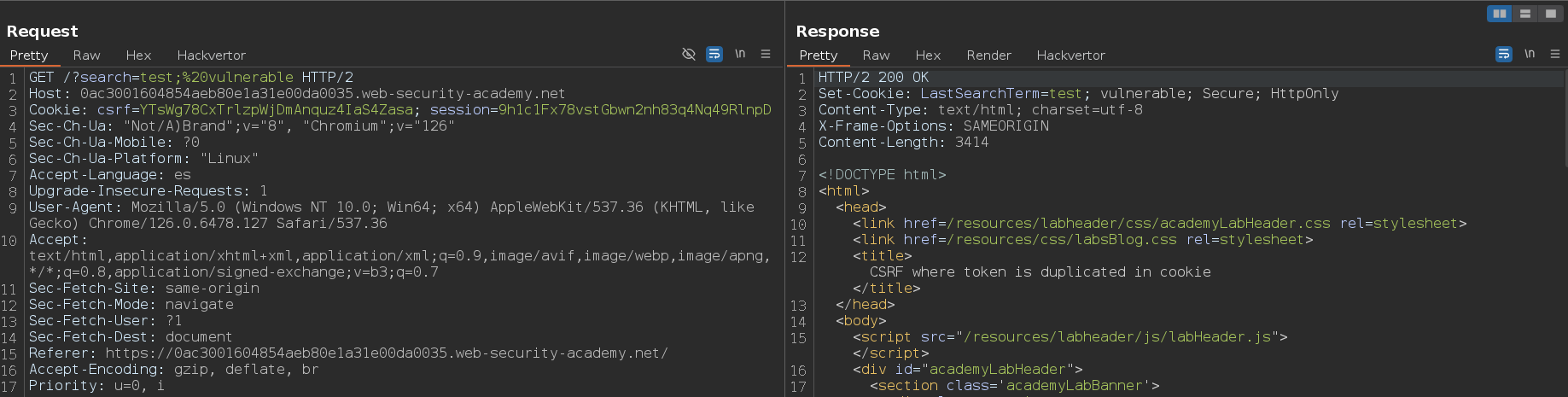1568x397 pixels.
Task: Switch Request view to Hex tab
Action: [138, 55]
